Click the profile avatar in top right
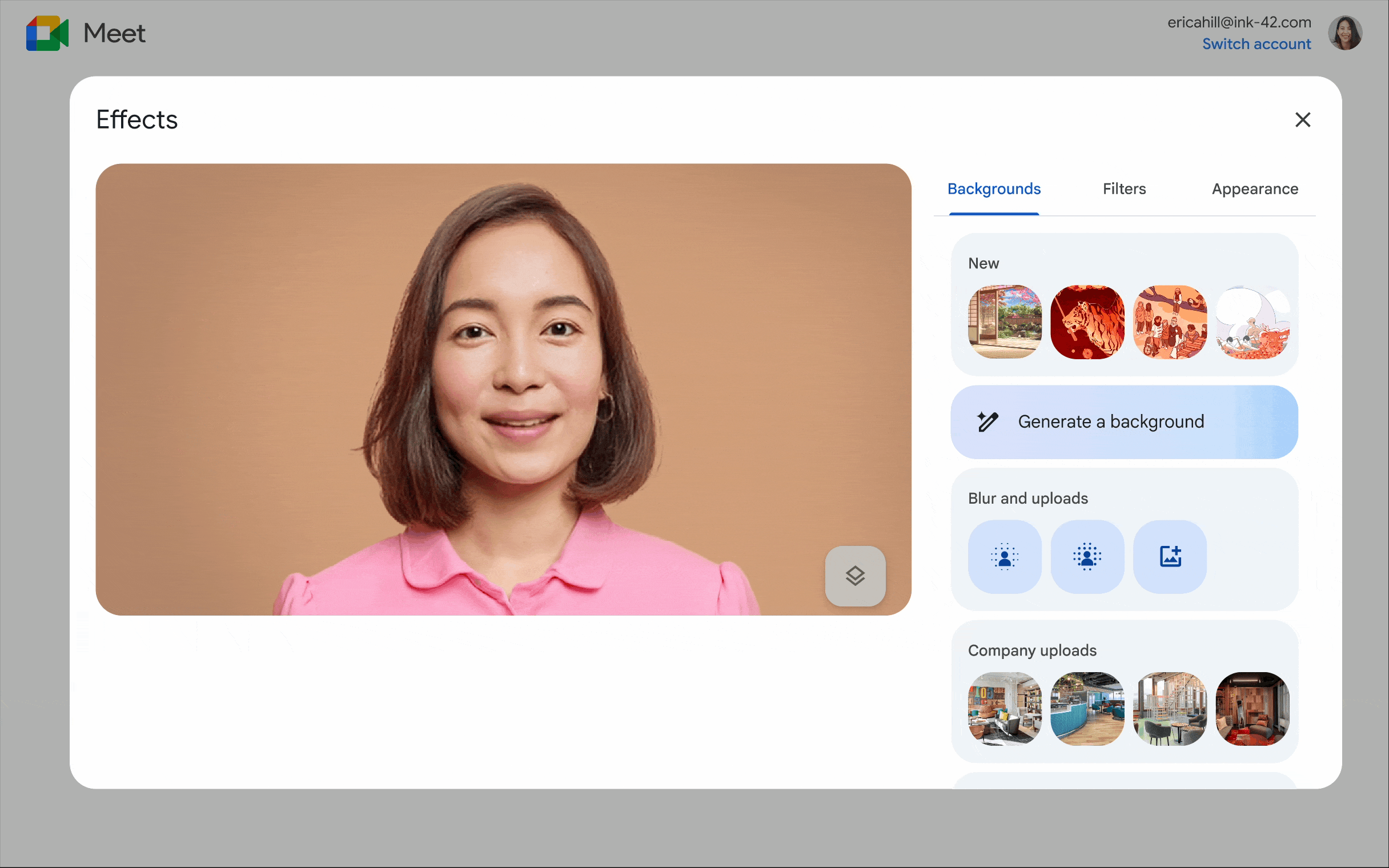Viewport: 1389px width, 868px height. click(1345, 33)
